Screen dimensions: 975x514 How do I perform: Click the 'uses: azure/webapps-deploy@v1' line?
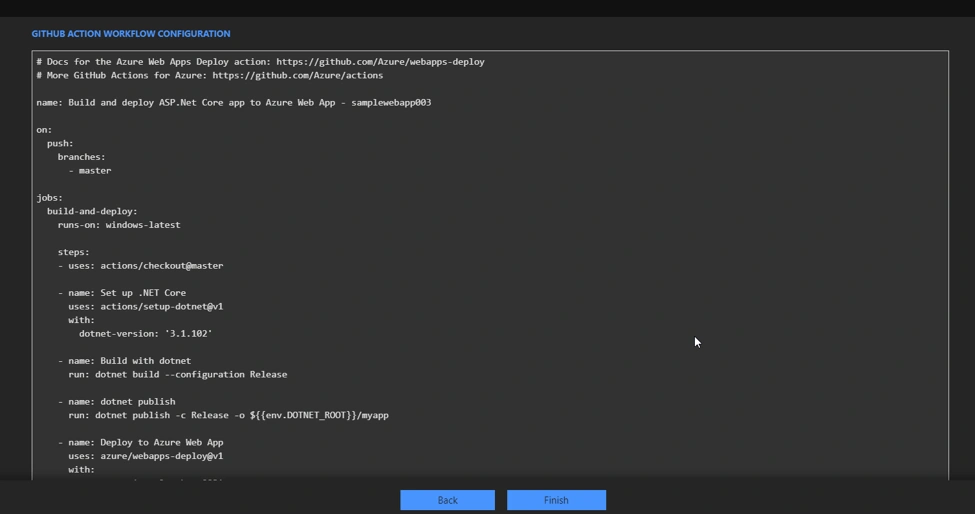(x=146, y=456)
